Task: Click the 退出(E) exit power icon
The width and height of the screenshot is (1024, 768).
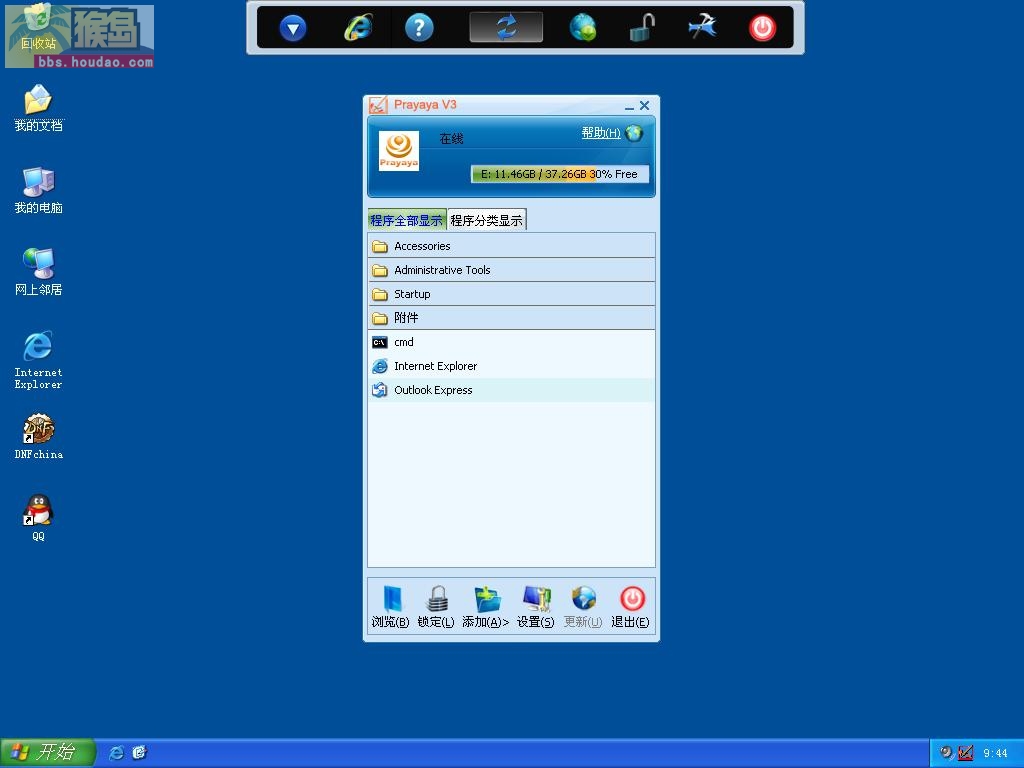Action: (631, 607)
